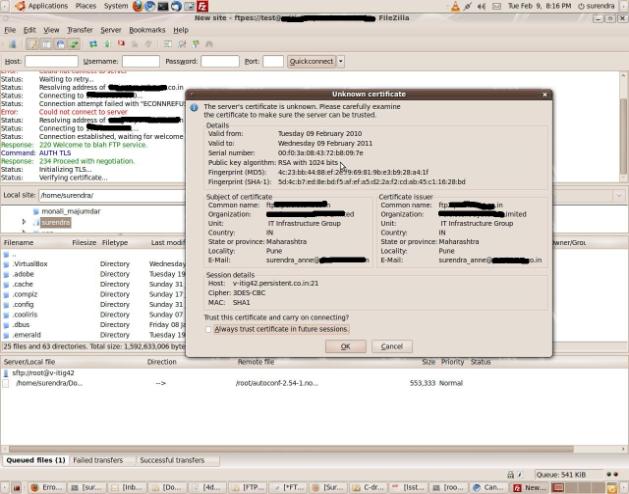Click the cancel current operation icon
Viewport: 629px width, 494px height.
(121, 43)
